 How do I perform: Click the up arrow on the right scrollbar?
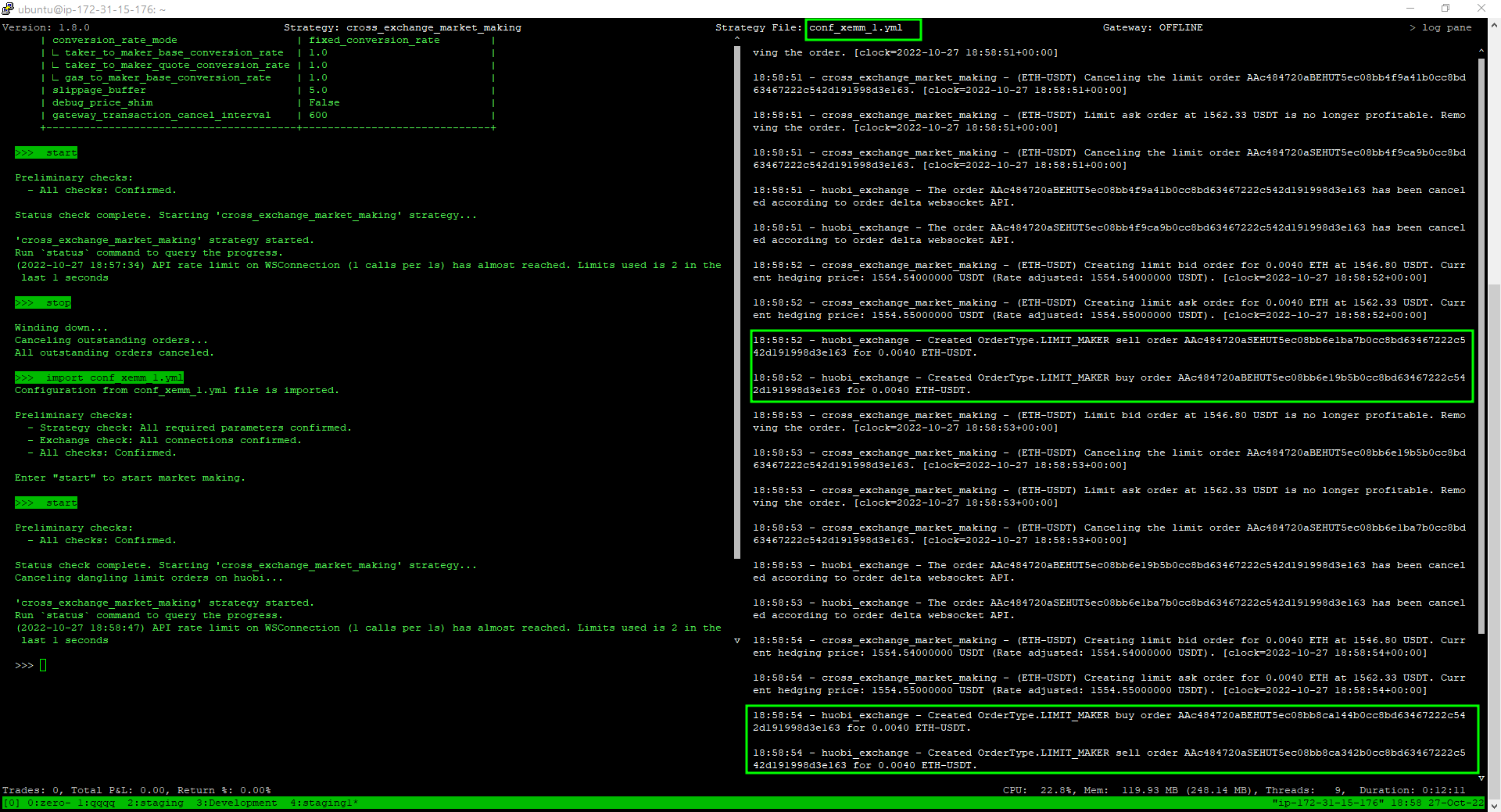1481,50
